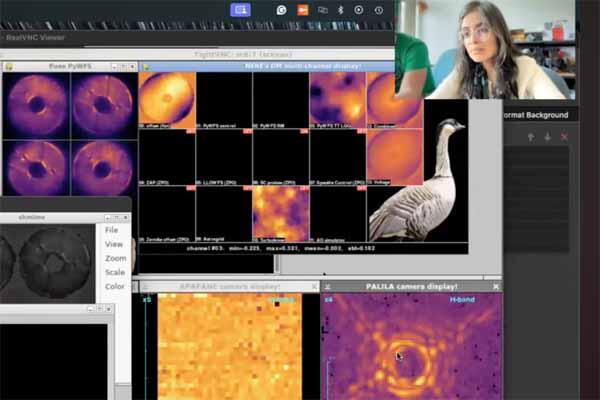Screen dimensions: 600x400
Task: Select the Turbulence channel in DM display
Action: pos(280,212)
